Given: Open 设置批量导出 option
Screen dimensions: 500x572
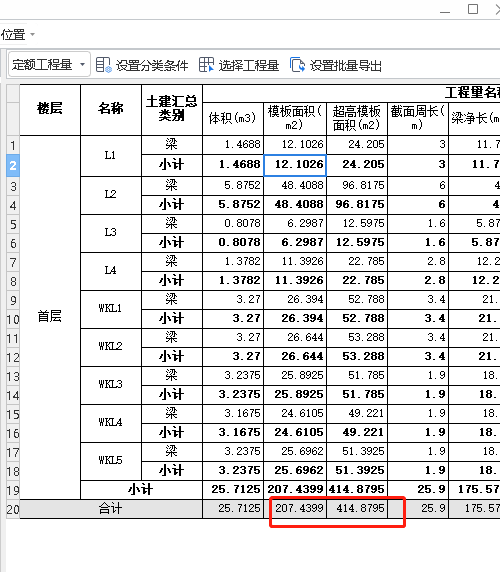Looking at the screenshot, I should [336, 65].
